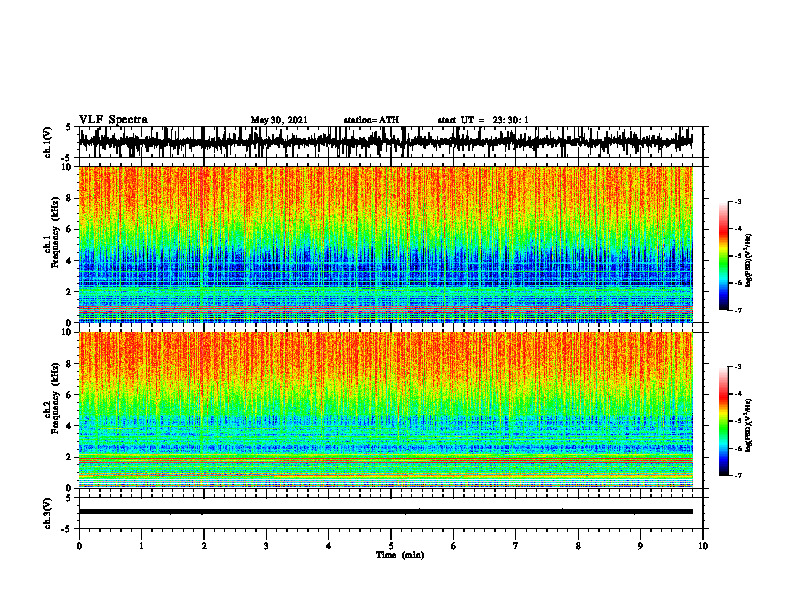Click the 4 kHz tick label on ch.2 axis
The height and width of the screenshot is (612, 792).
[x=69, y=426]
